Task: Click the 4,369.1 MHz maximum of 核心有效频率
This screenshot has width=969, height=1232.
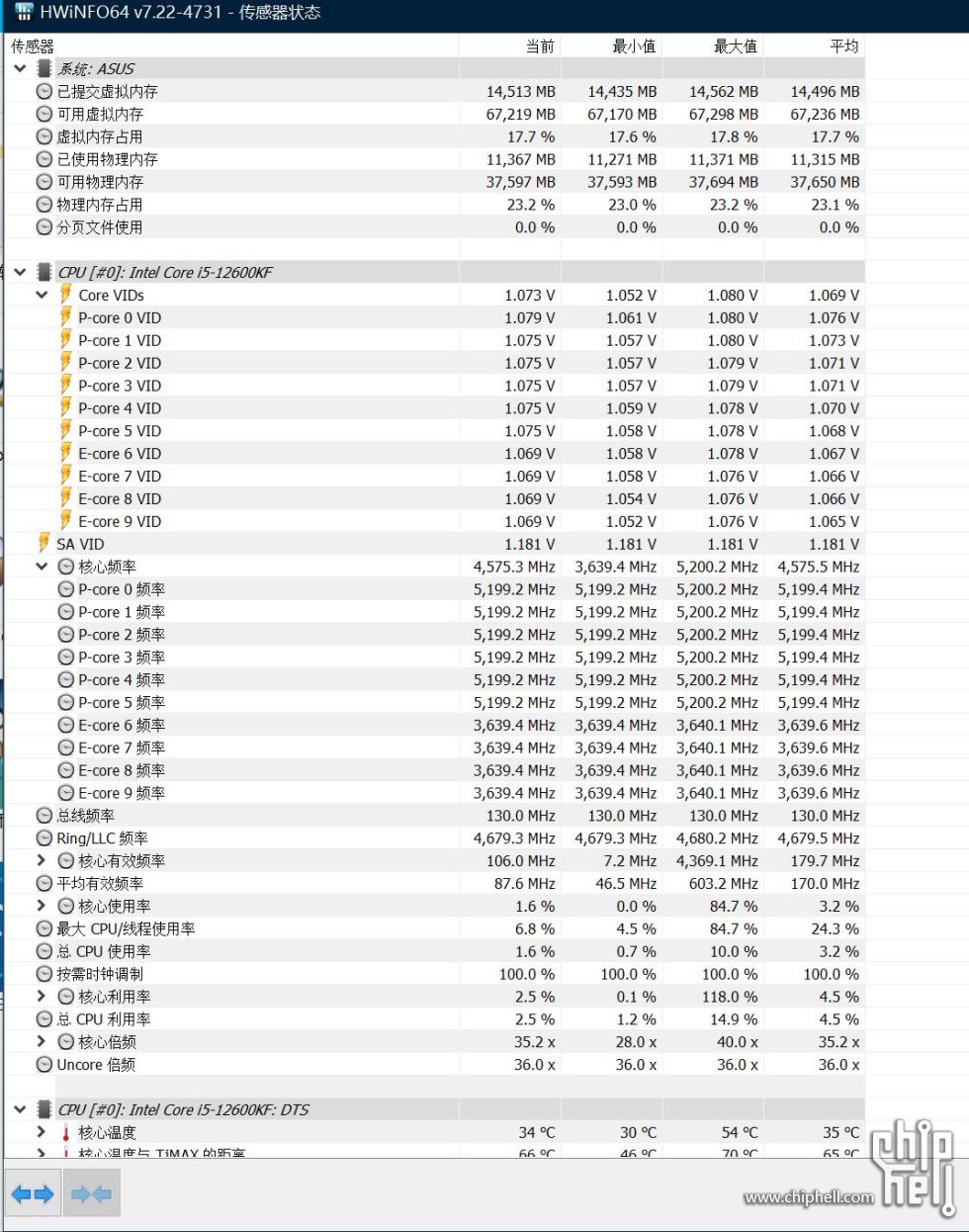Action: 717,861
